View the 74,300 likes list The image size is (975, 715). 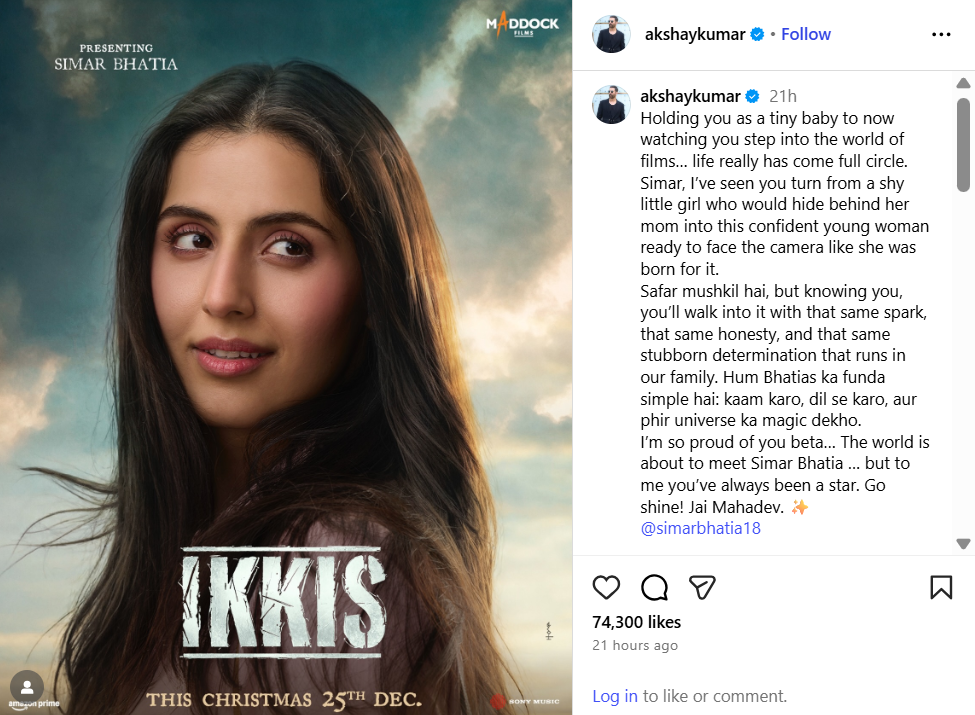pos(636,622)
